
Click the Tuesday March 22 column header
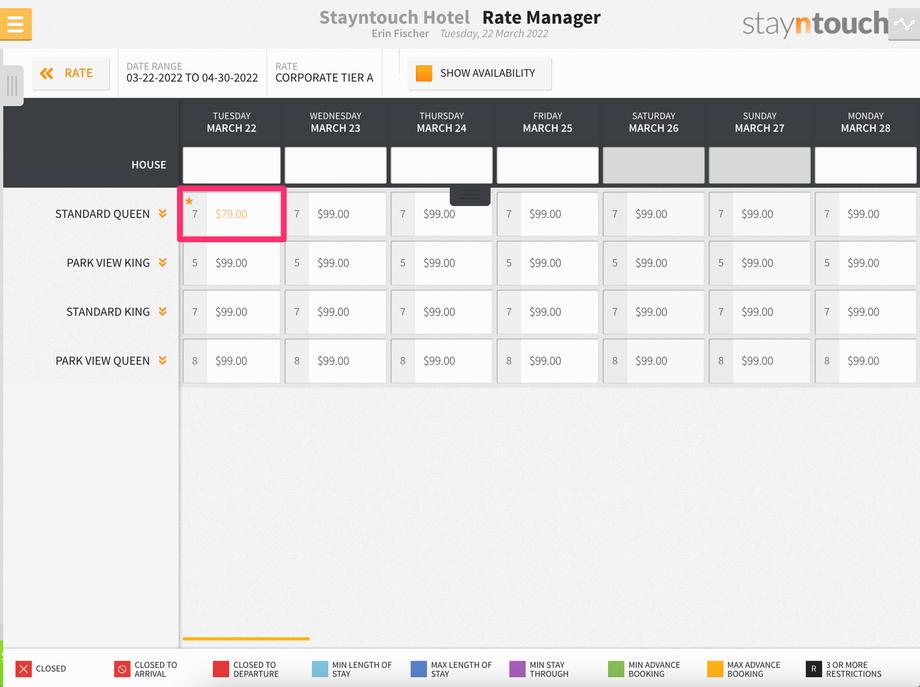[x=232, y=122]
